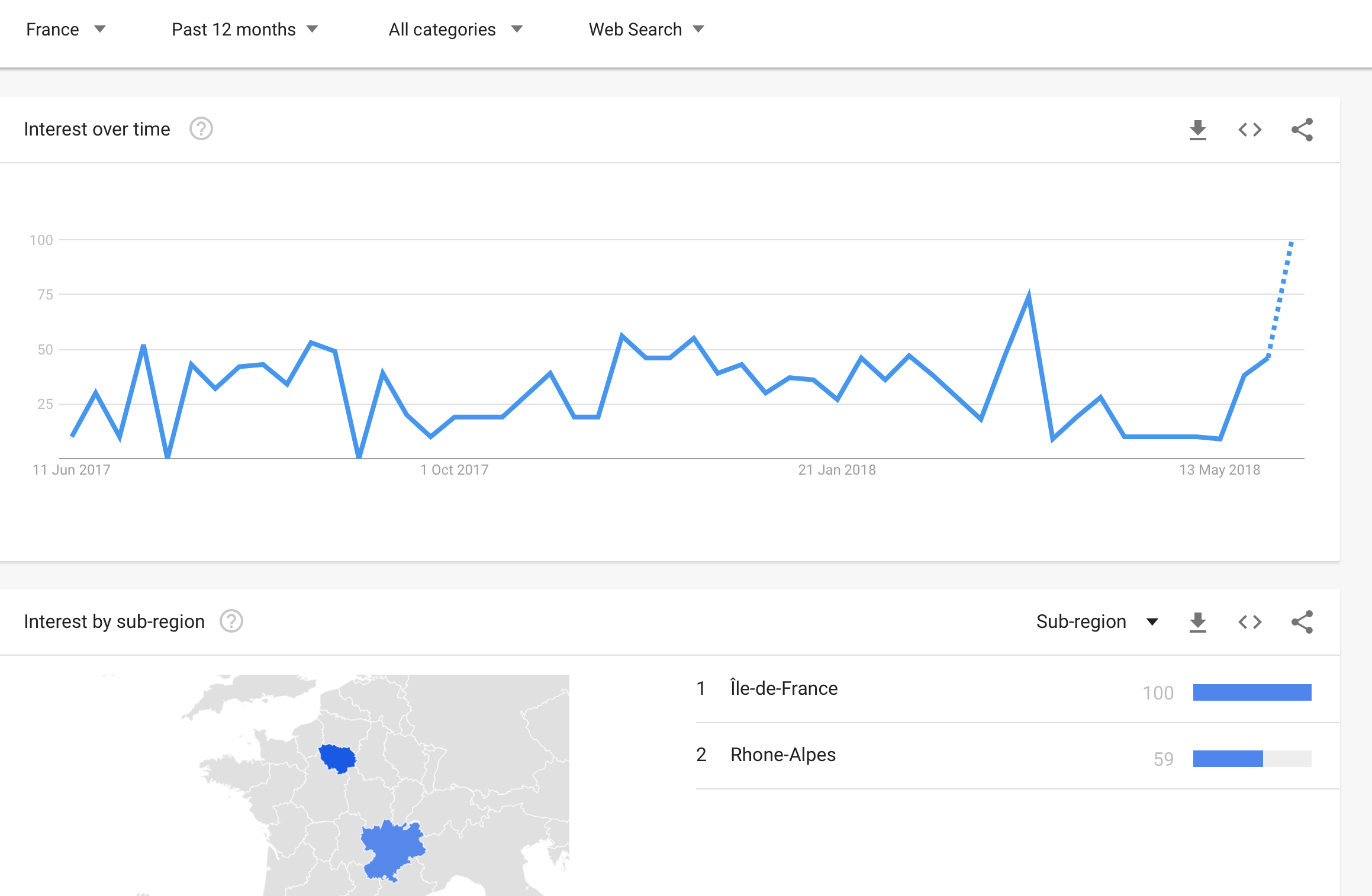This screenshot has height=896, width=1372.
Task: Open help for Interest by sub-region
Action: (231, 621)
